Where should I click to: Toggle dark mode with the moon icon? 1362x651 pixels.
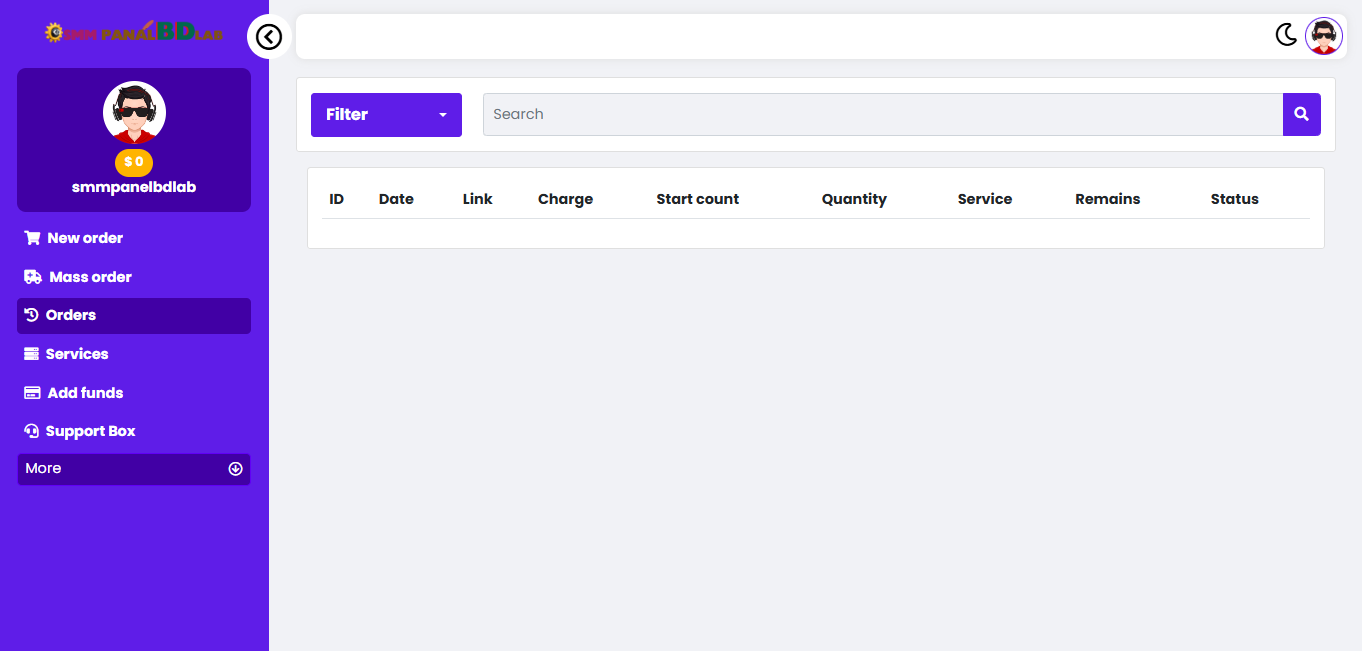tap(1286, 35)
